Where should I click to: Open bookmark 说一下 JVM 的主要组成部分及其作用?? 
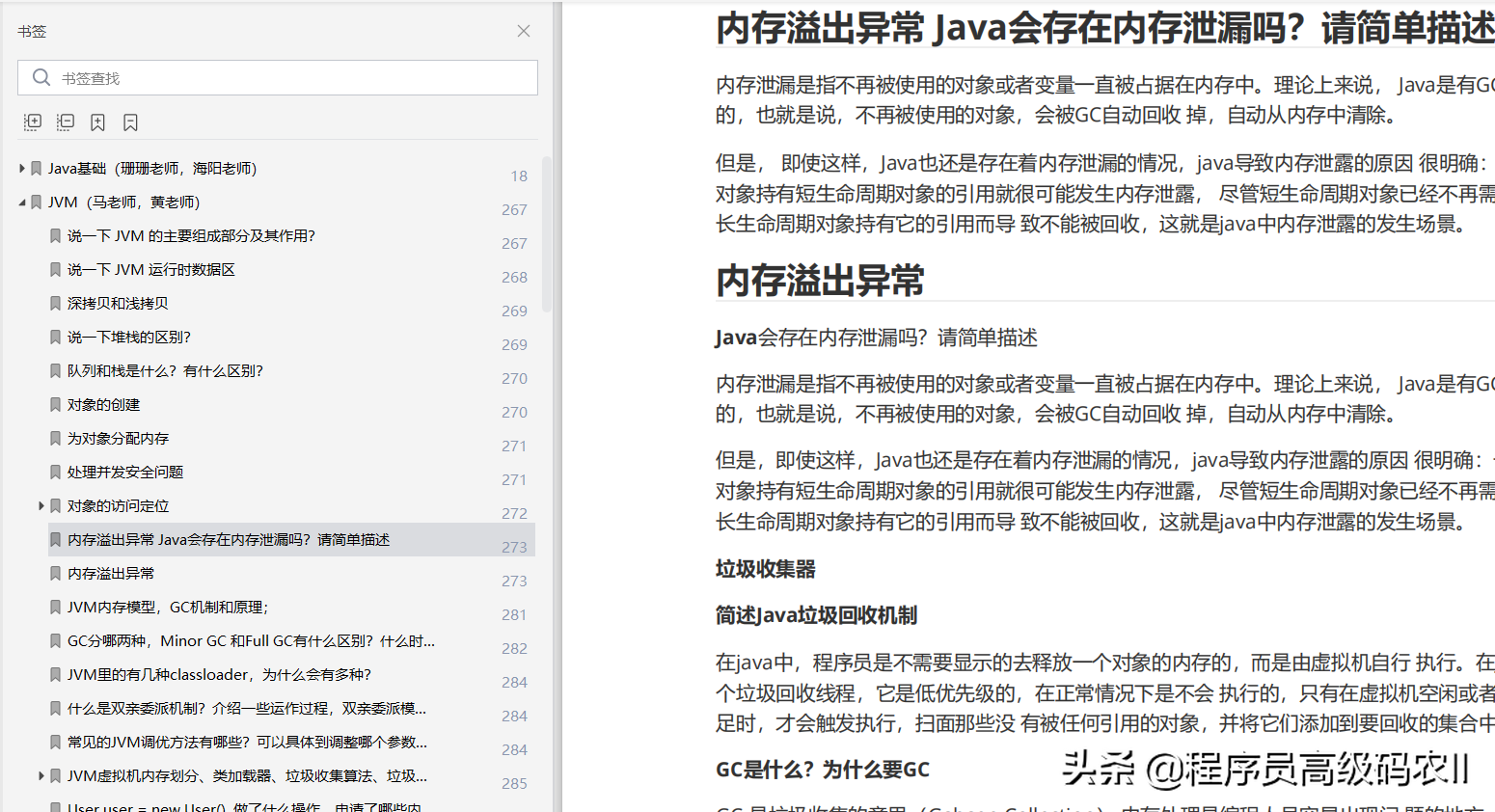pos(191,235)
